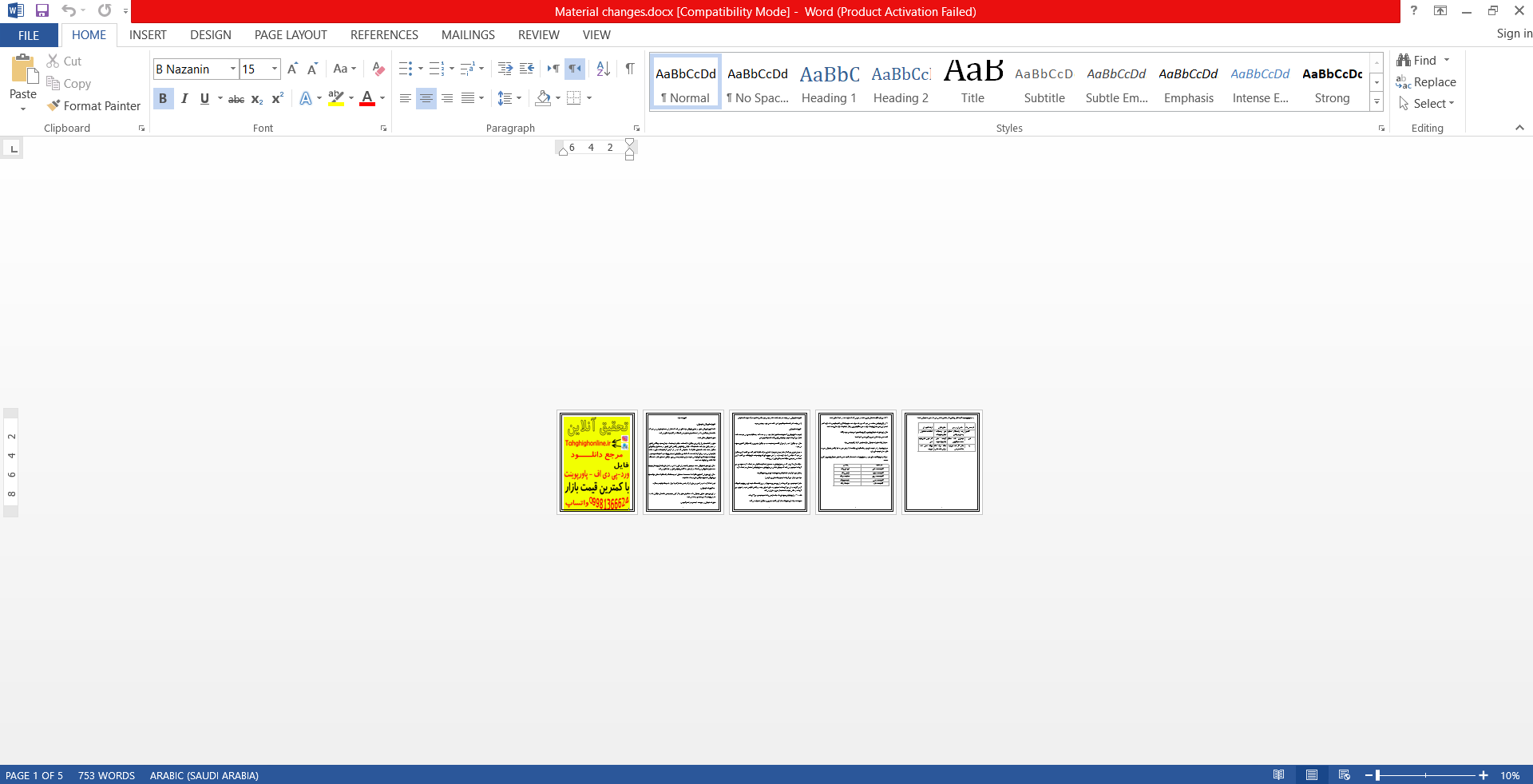The height and width of the screenshot is (784, 1533).
Task: Click the Format Painter brush
Action: pos(93,105)
